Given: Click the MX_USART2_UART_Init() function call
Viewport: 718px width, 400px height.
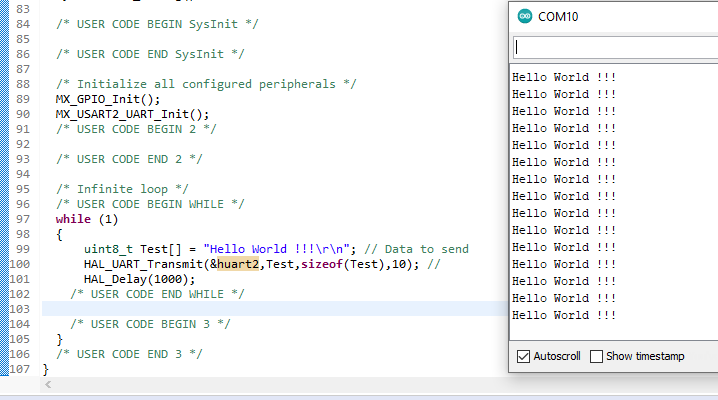Looking at the screenshot, I should pyautogui.click(x=132, y=114).
